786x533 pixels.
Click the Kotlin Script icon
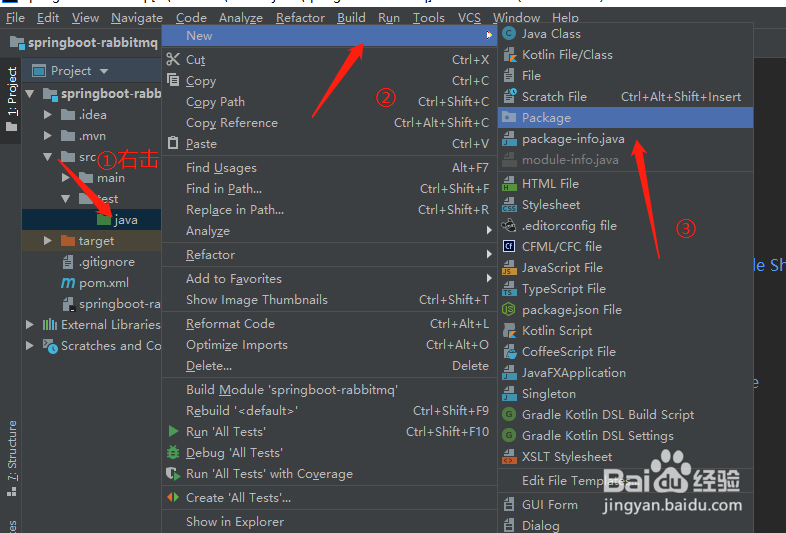(509, 331)
